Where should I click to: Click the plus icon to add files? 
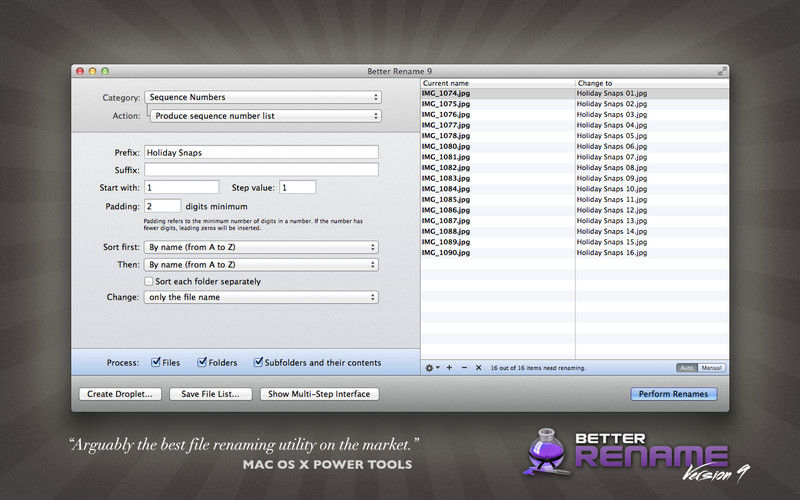tap(449, 367)
